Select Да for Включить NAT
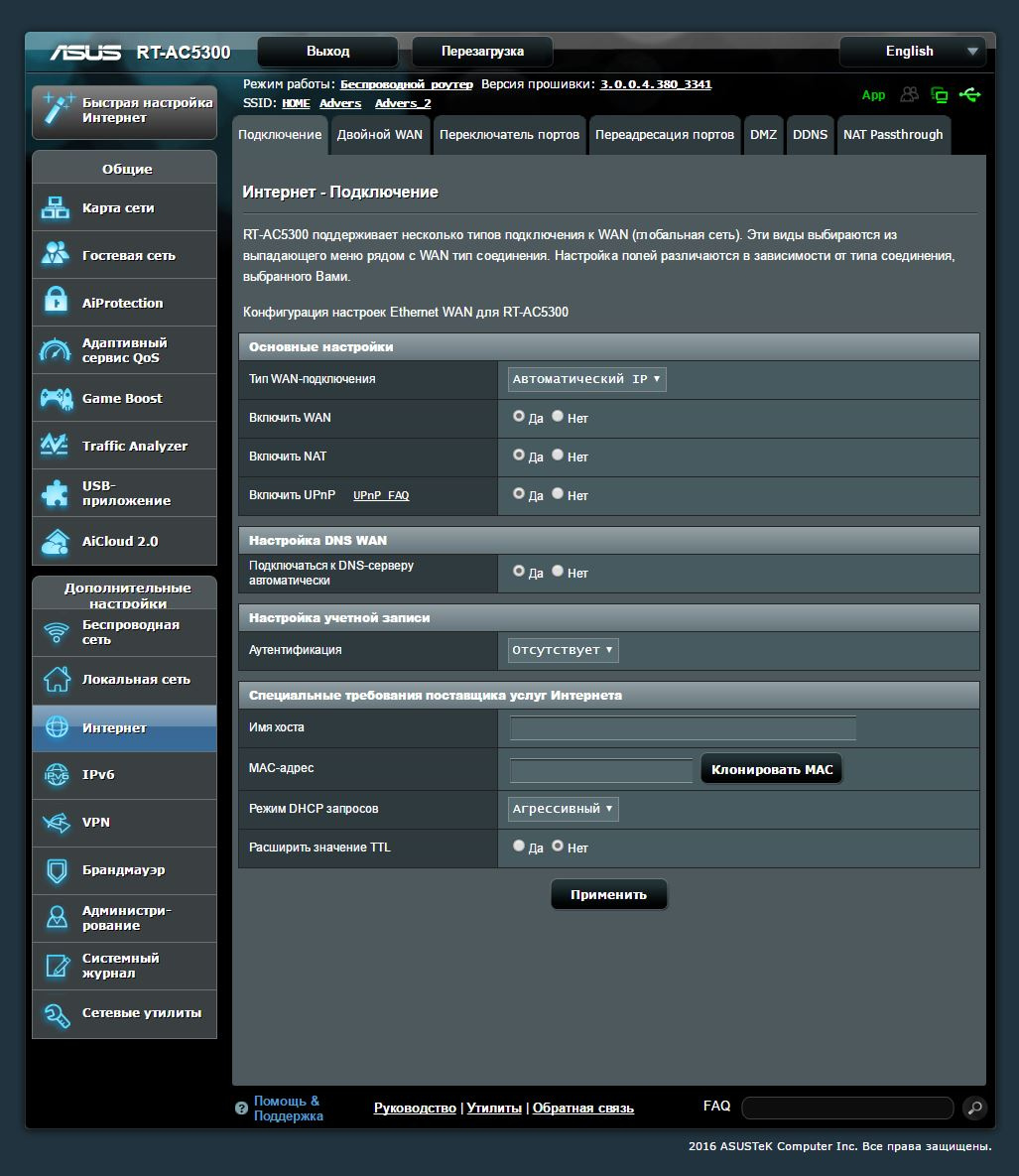1019x1176 pixels. [519, 456]
